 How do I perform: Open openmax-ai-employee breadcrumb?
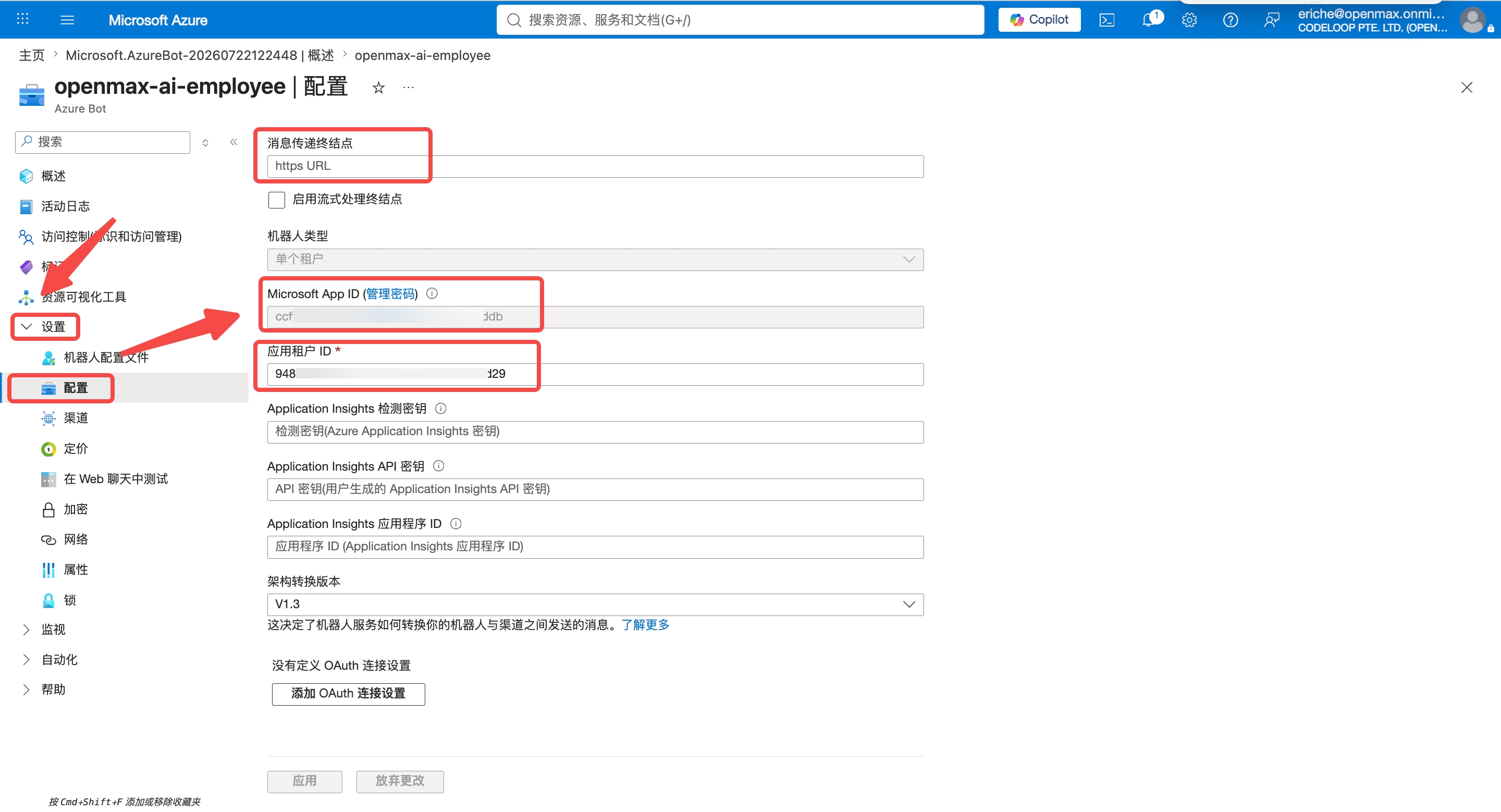(x=423, y=55)
